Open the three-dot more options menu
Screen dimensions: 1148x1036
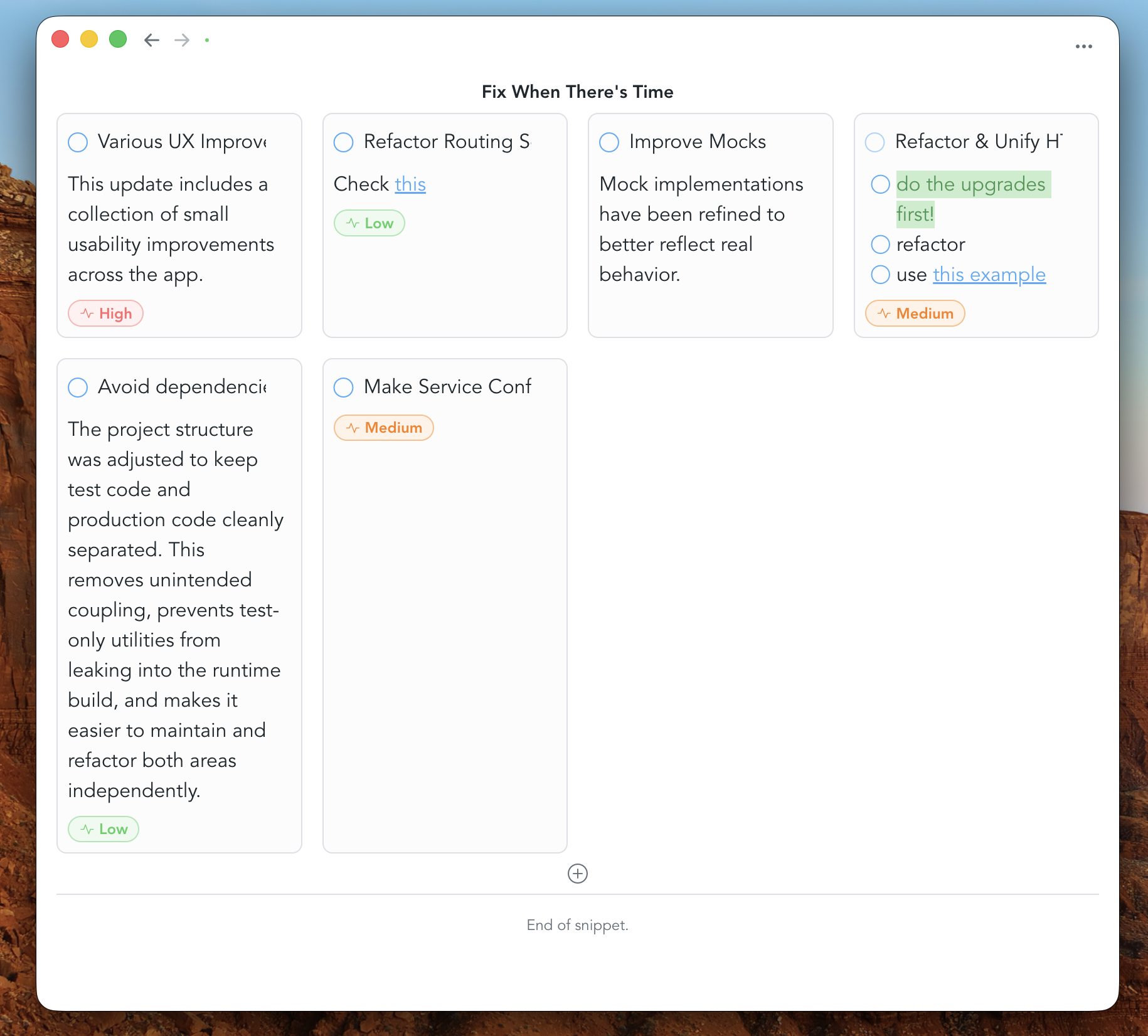1083,46
